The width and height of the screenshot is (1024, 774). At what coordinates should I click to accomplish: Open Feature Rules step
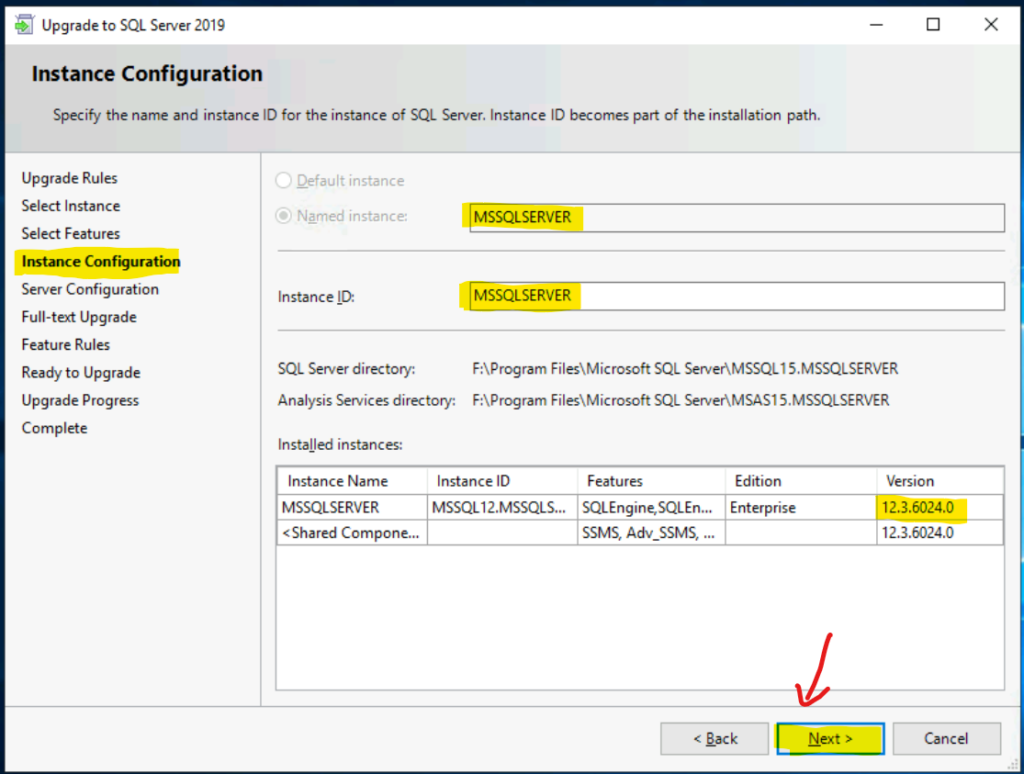click(65, 345)
